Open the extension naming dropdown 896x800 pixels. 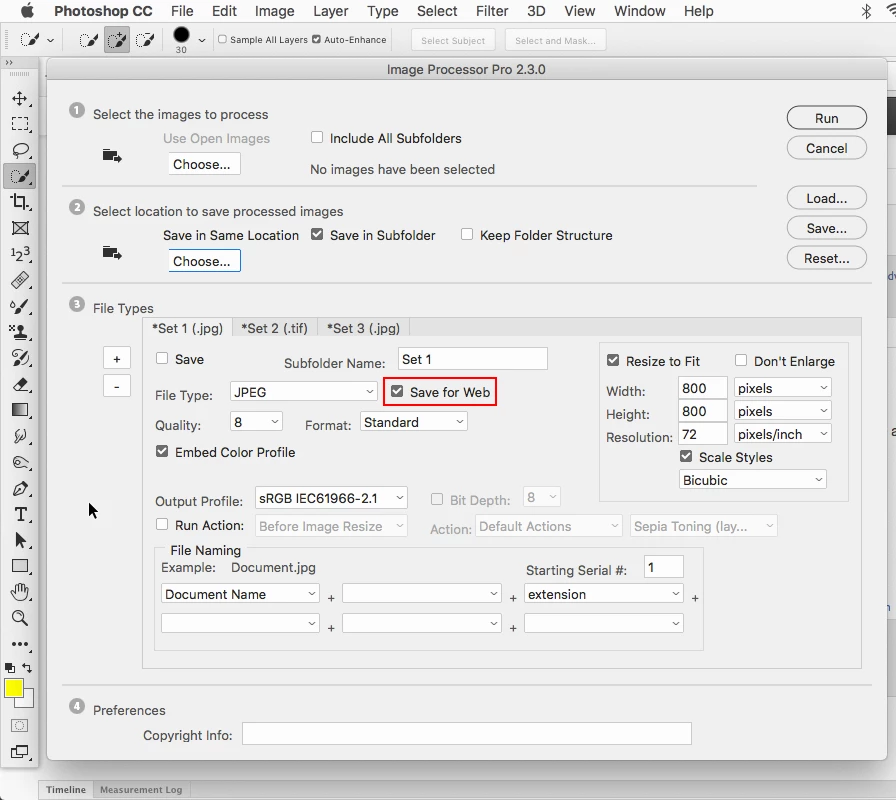[x=603, y=594]
